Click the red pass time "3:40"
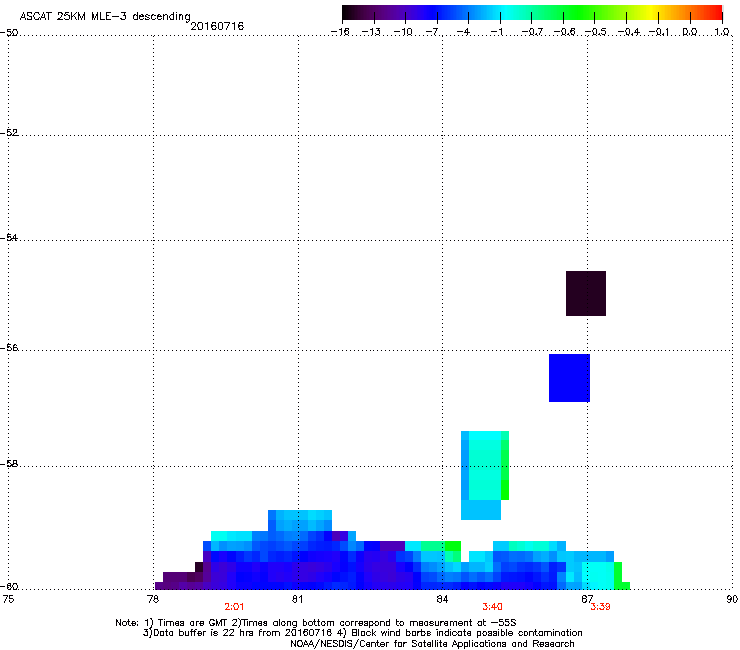Screen dimensions: 740x650 point(492,607)
